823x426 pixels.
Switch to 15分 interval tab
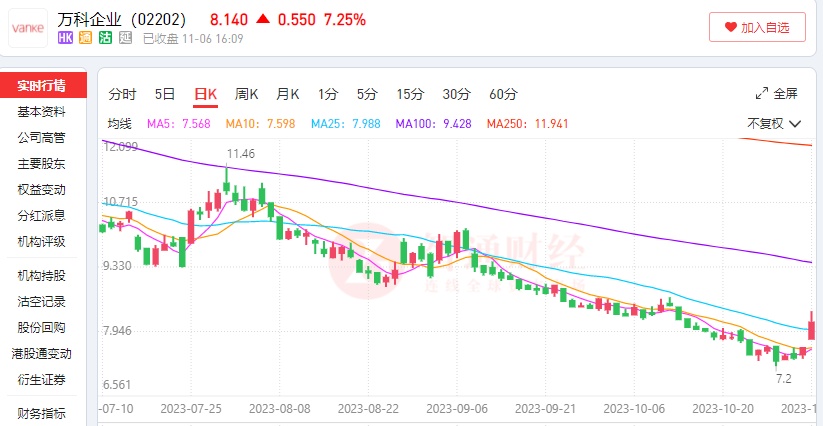click(410, 94)
